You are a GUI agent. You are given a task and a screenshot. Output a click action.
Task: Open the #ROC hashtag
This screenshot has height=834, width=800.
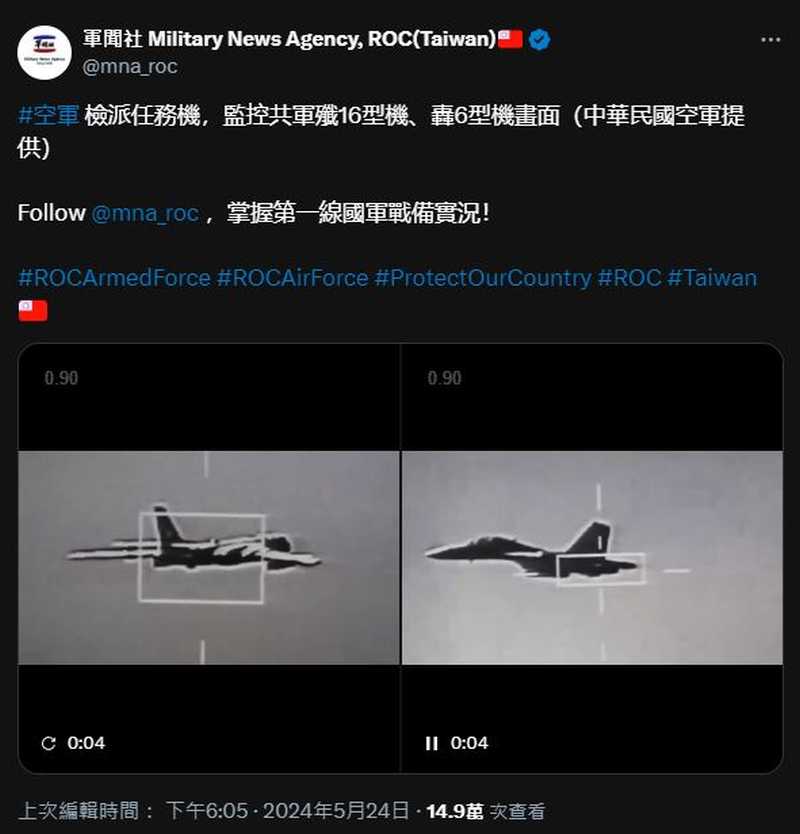pos(629,278)
